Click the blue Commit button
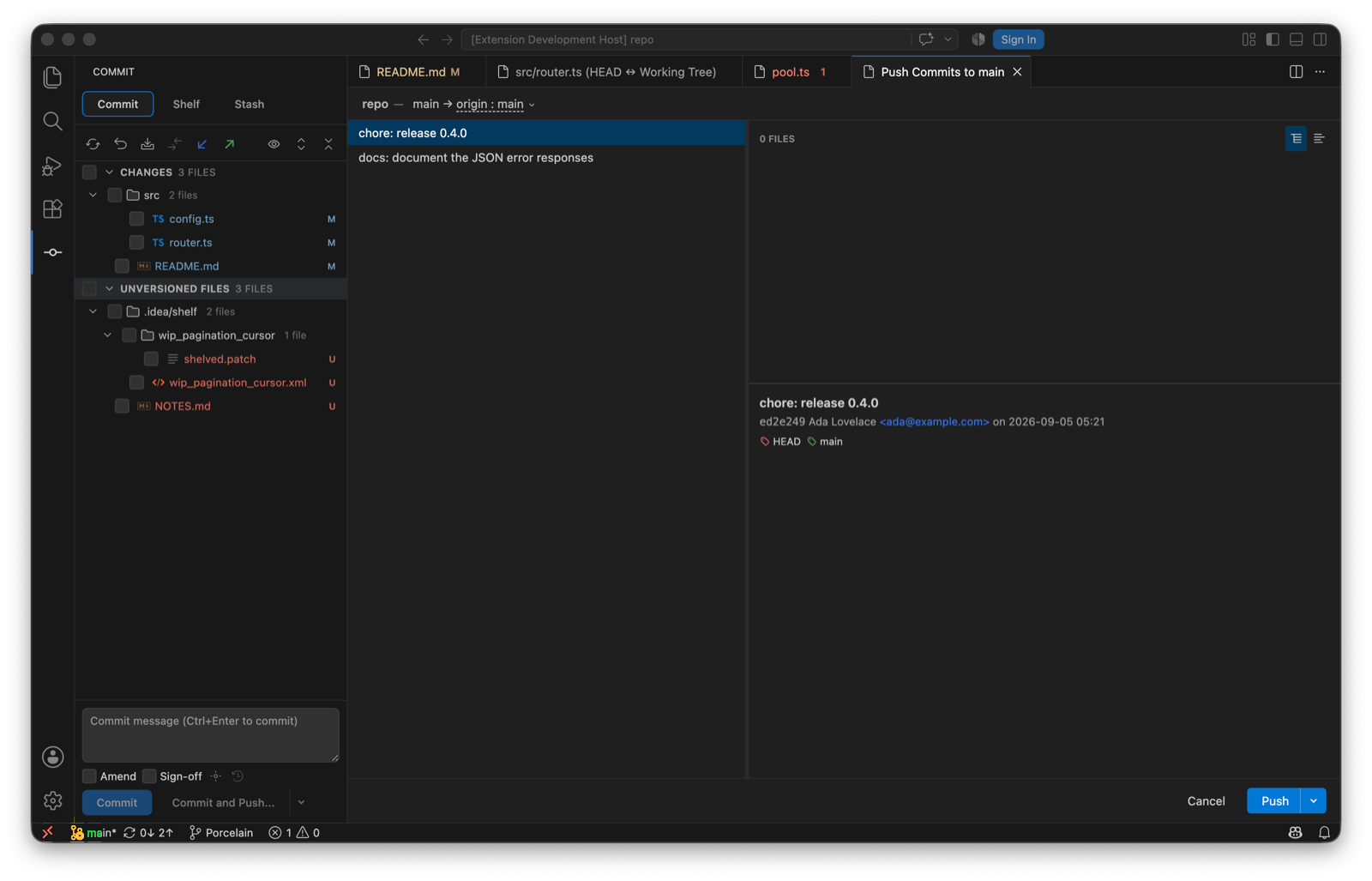This screenshot has width=1372, height=881. [117, 802]
